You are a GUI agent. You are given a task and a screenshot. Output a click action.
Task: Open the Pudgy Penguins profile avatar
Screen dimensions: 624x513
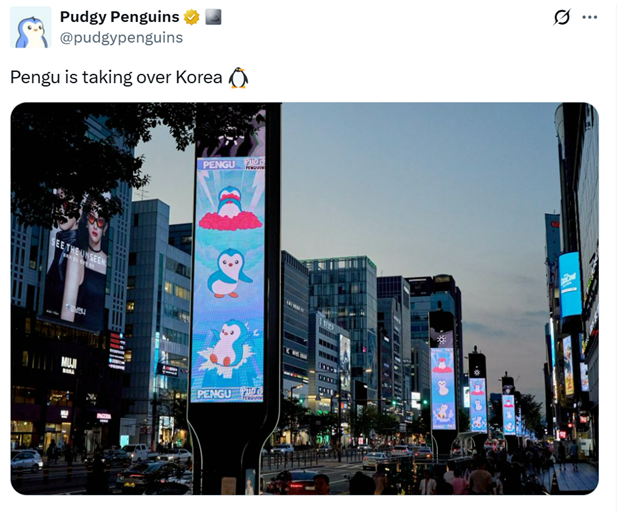31,27
